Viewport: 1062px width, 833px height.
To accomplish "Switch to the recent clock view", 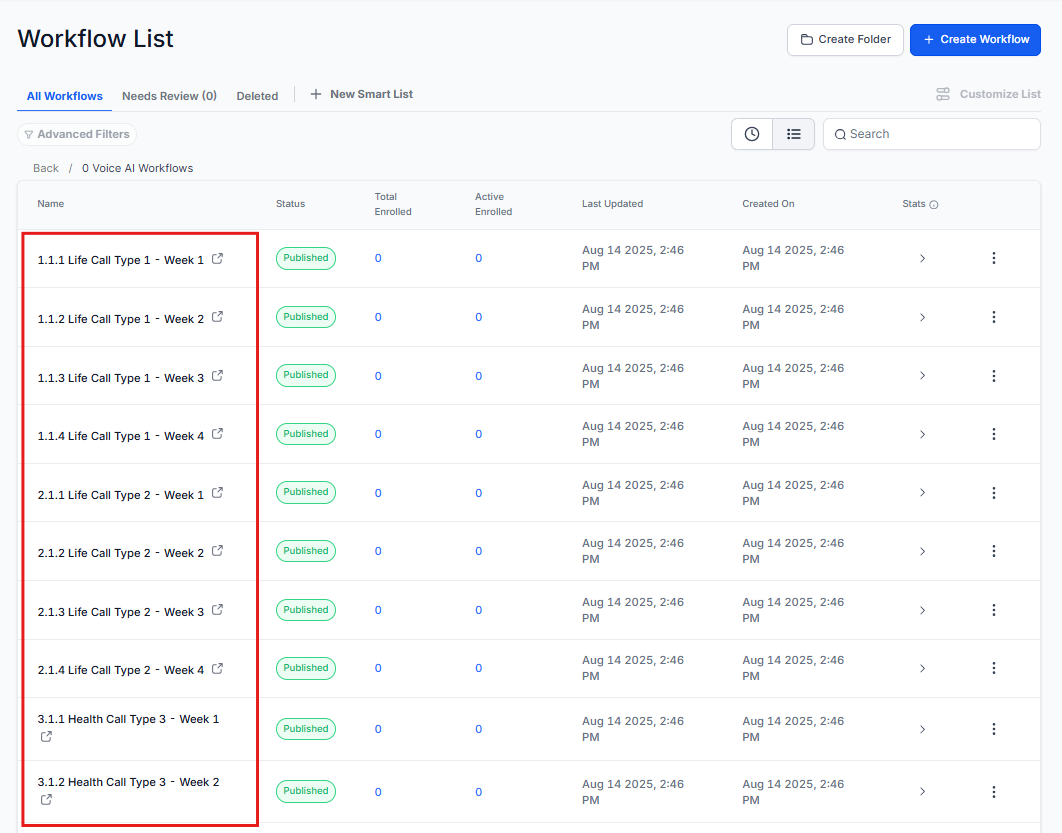I will (752, 134).
